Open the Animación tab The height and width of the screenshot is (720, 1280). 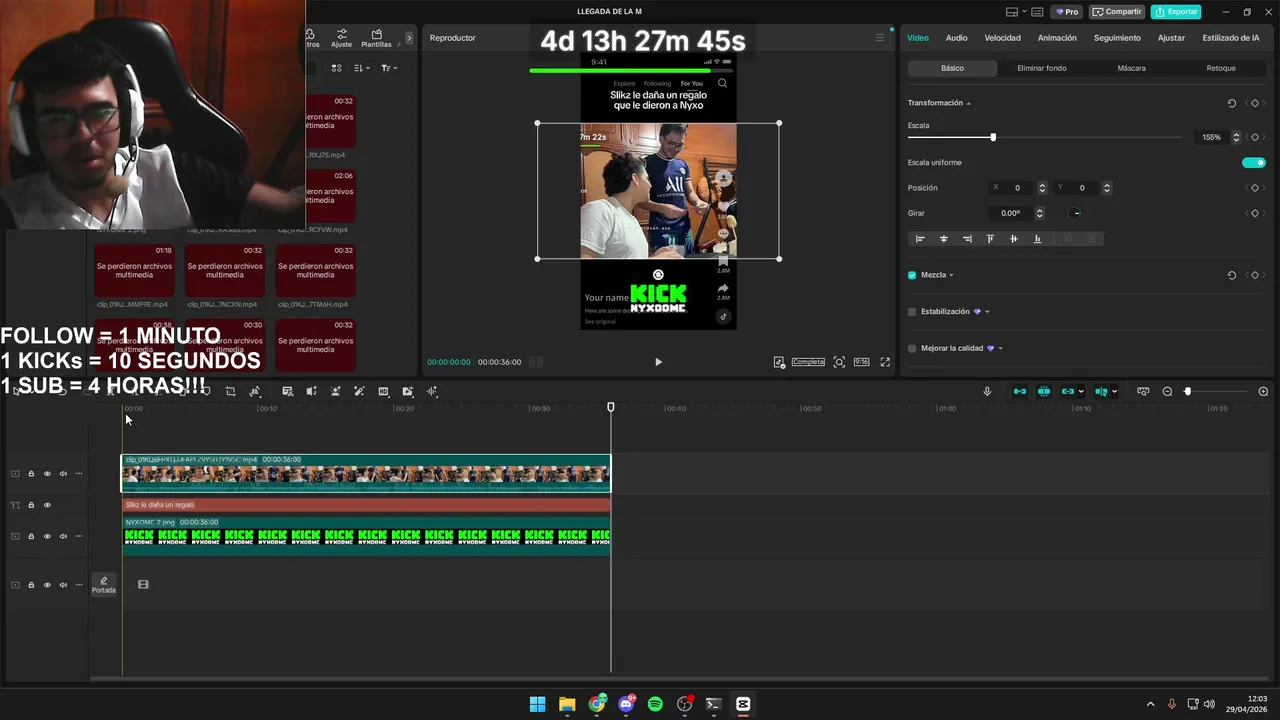[1057, 38]
